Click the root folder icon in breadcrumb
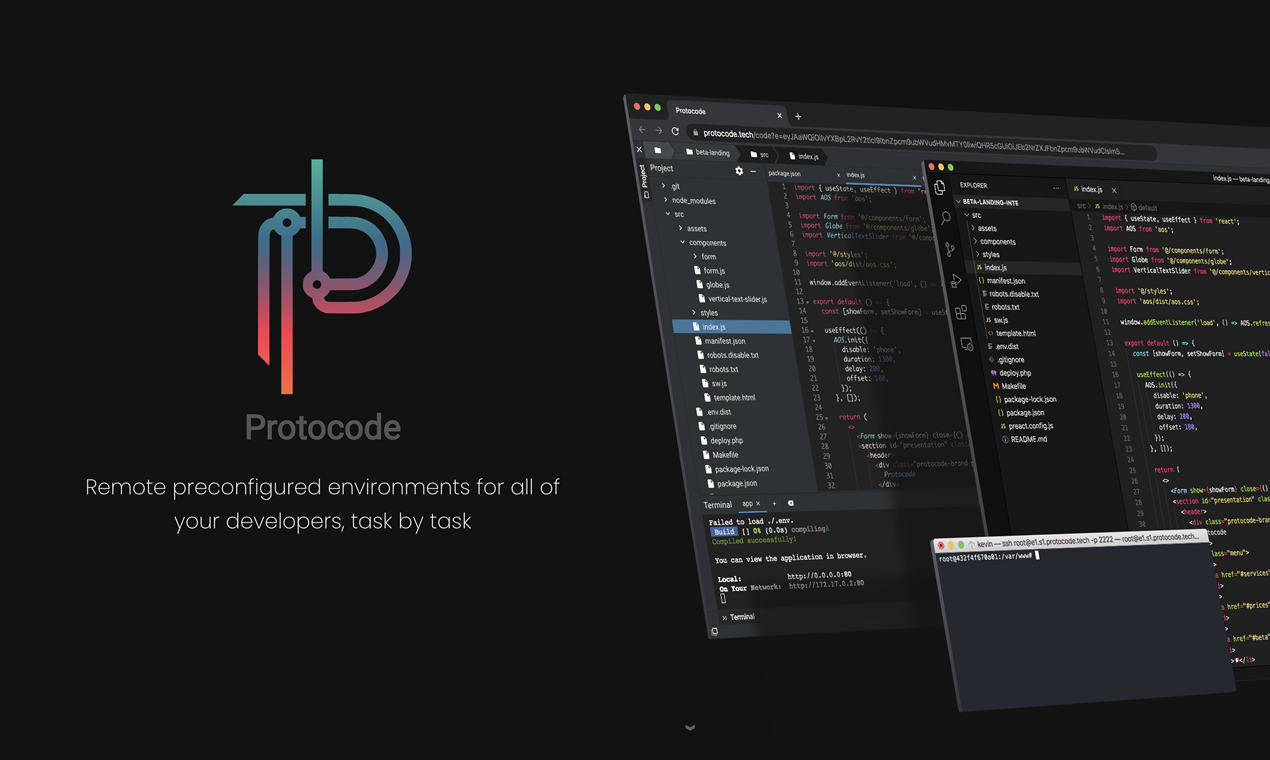 pos(658,150)
